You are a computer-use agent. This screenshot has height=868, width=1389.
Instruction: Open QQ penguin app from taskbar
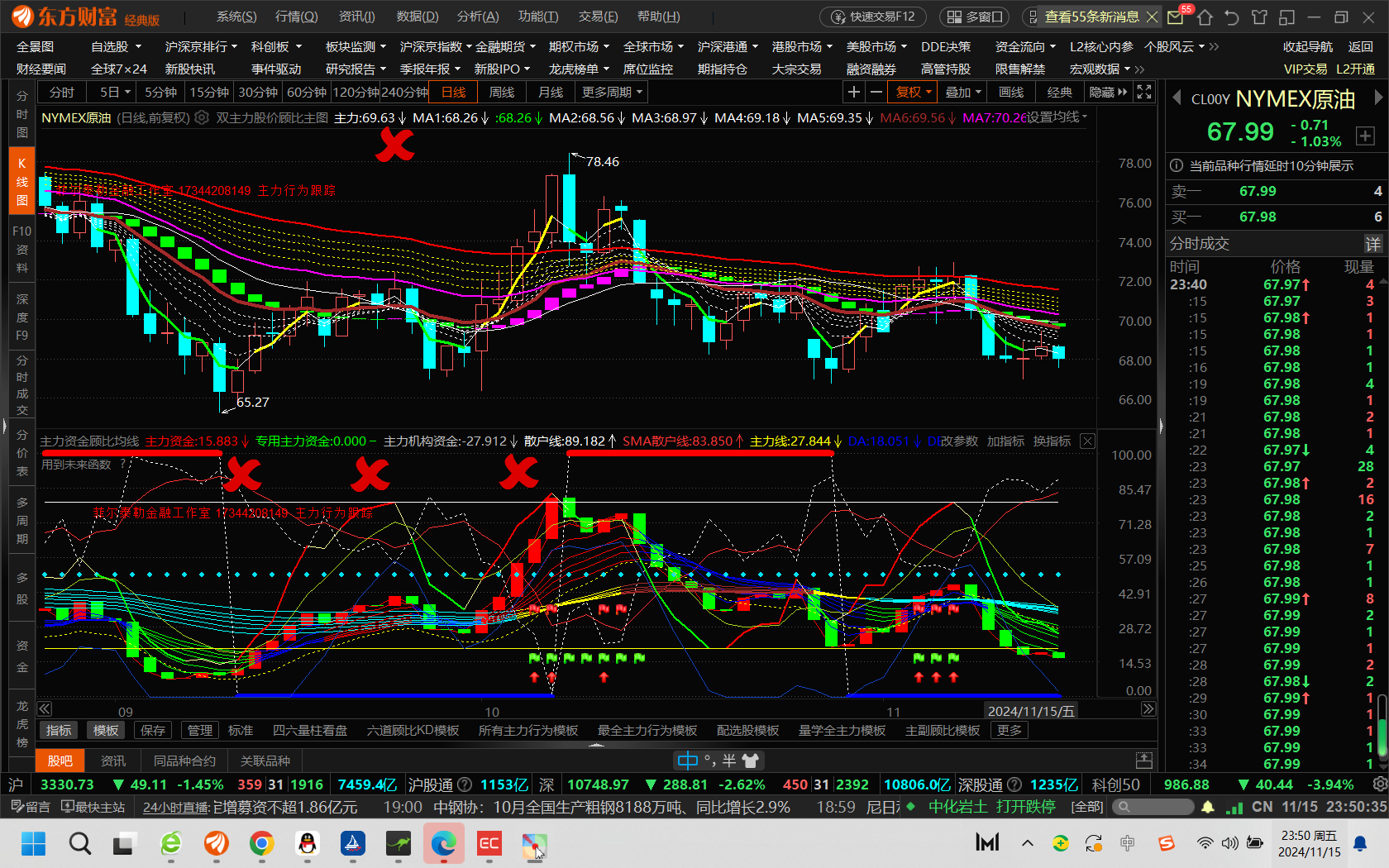307,843
